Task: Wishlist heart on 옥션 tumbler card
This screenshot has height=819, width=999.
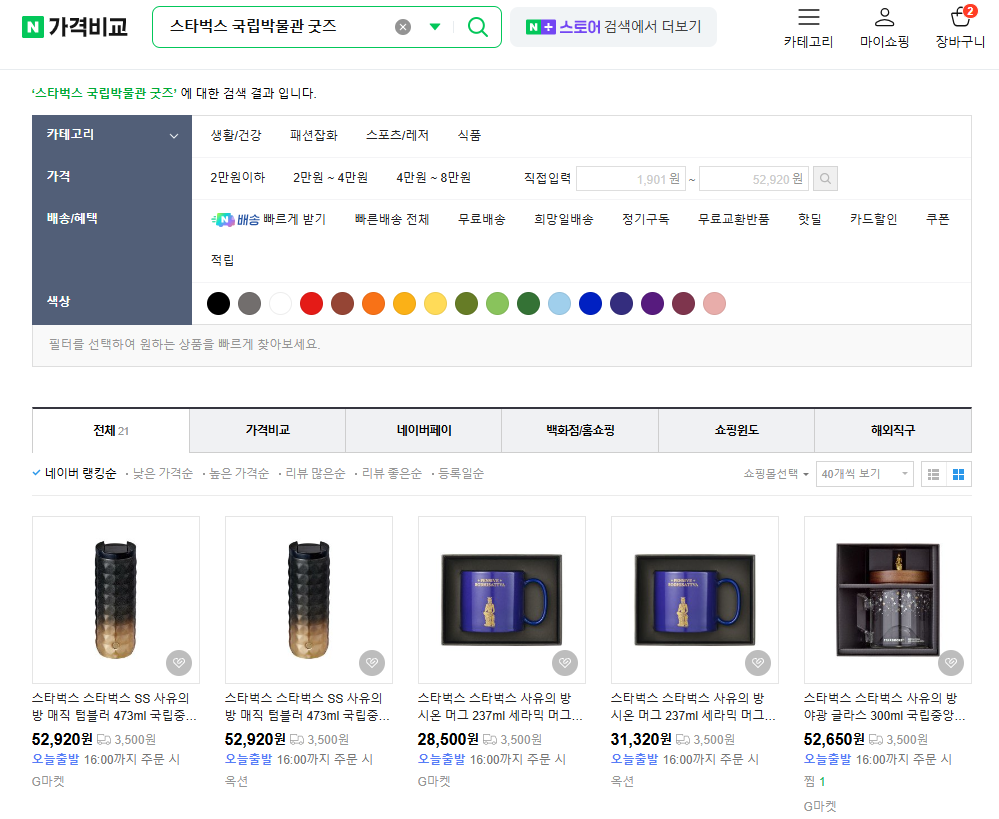Action: [x=372, y=663]
